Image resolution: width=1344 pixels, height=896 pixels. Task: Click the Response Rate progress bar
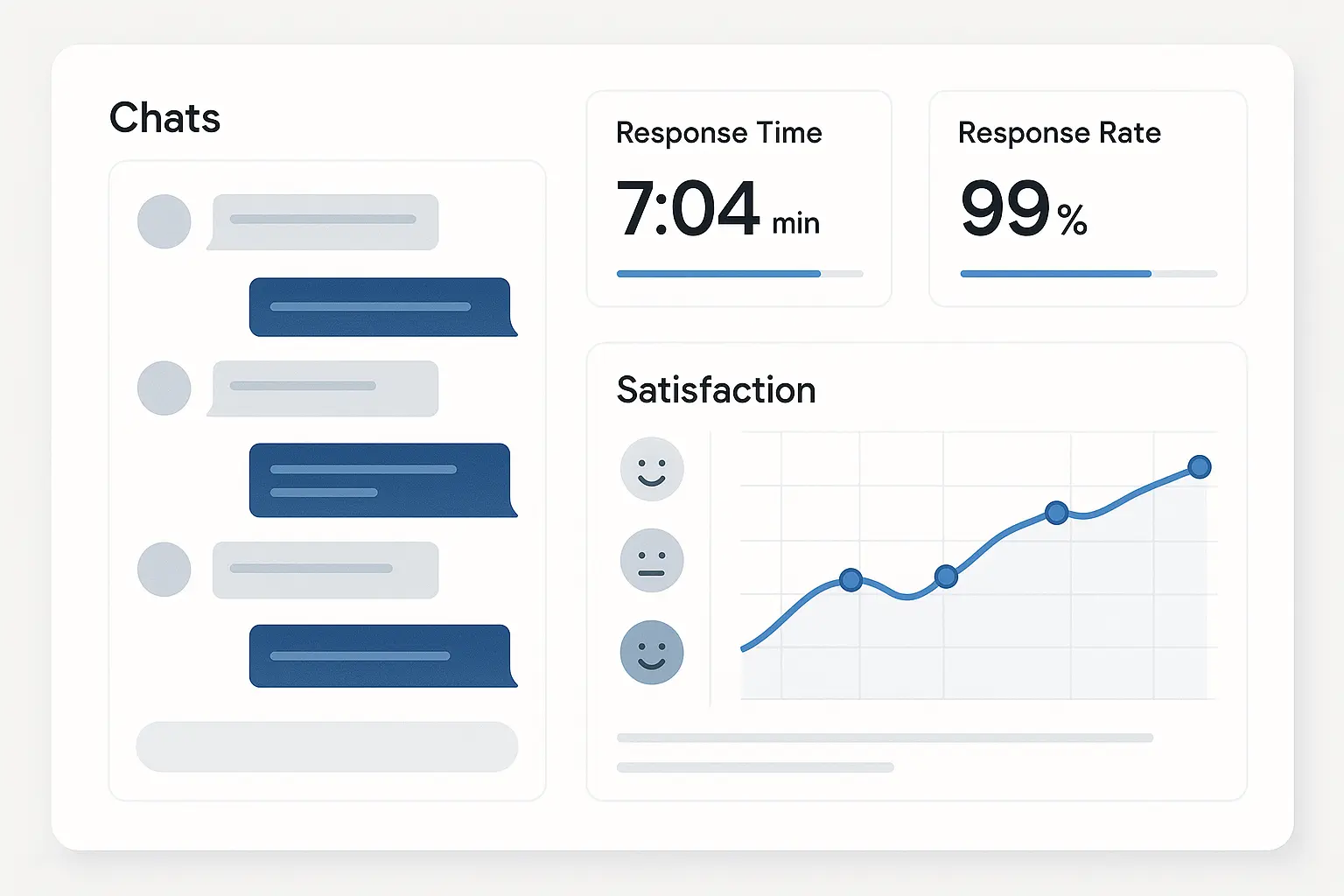coord(1088,274)
